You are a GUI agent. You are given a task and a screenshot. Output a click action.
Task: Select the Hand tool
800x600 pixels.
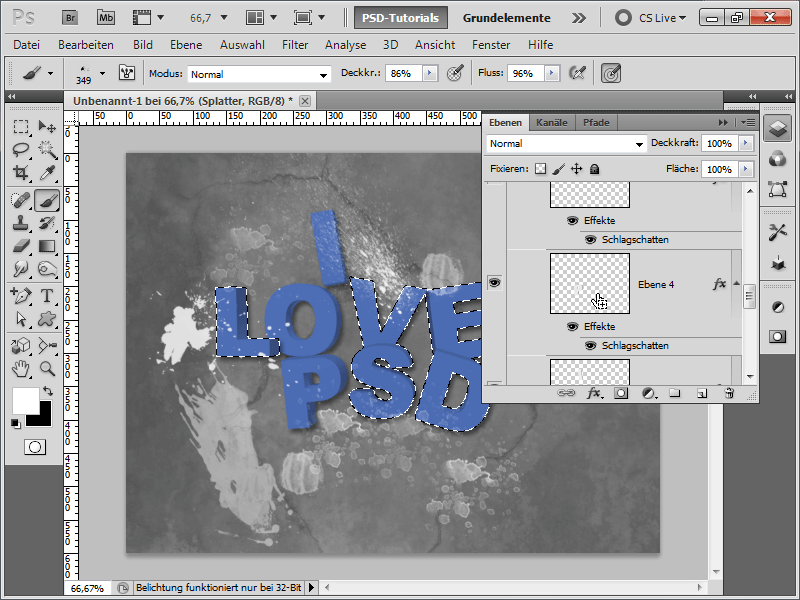click(21, 368)
